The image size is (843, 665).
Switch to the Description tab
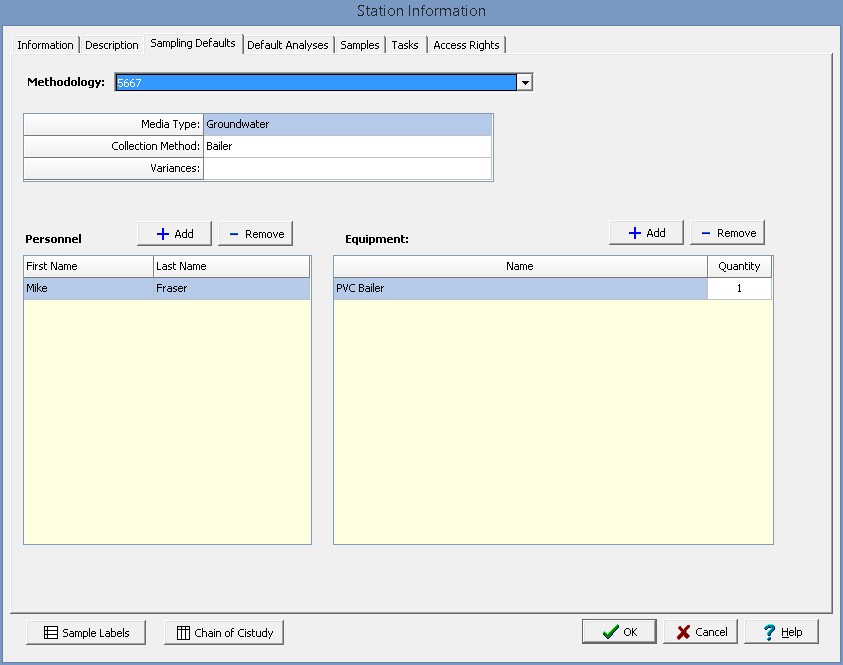pos(112,45)
